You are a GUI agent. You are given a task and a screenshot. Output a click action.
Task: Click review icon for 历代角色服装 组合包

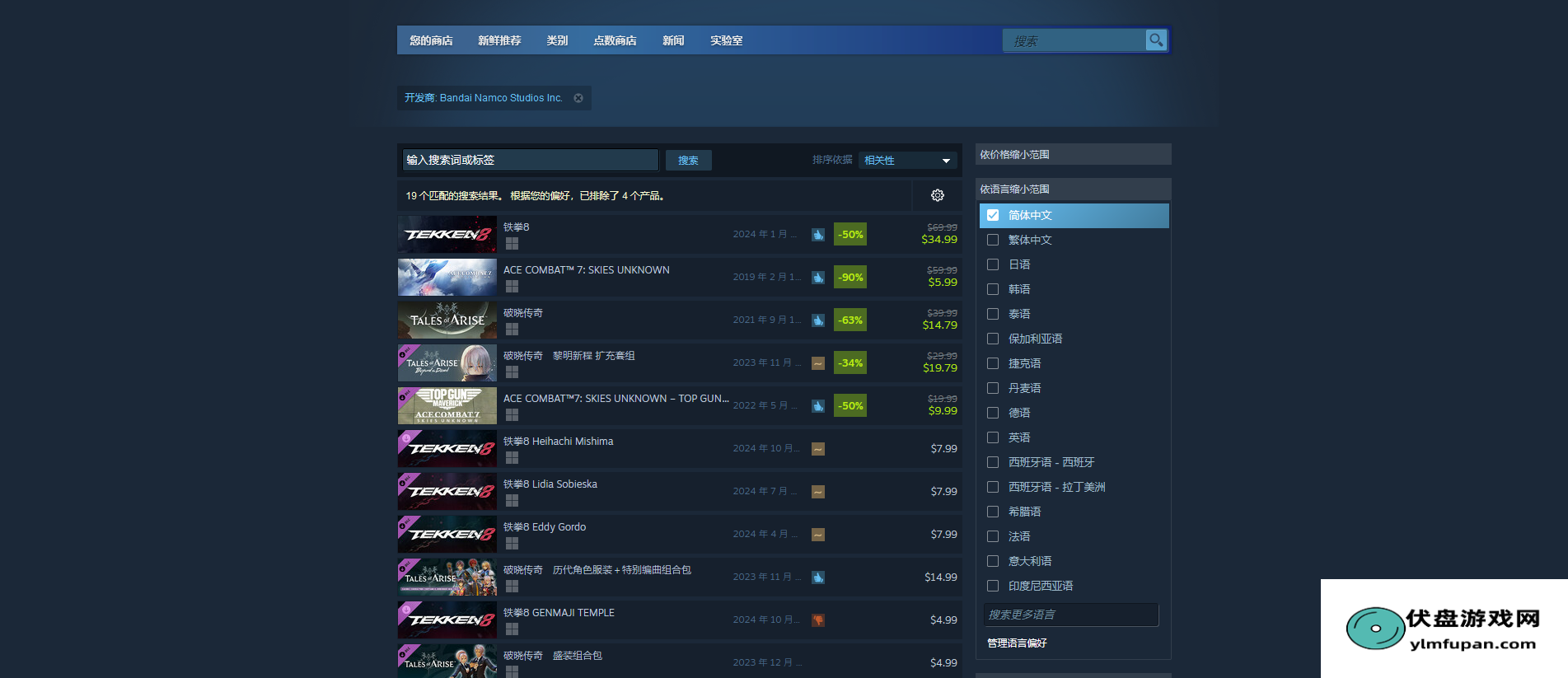tap(818, 577)
